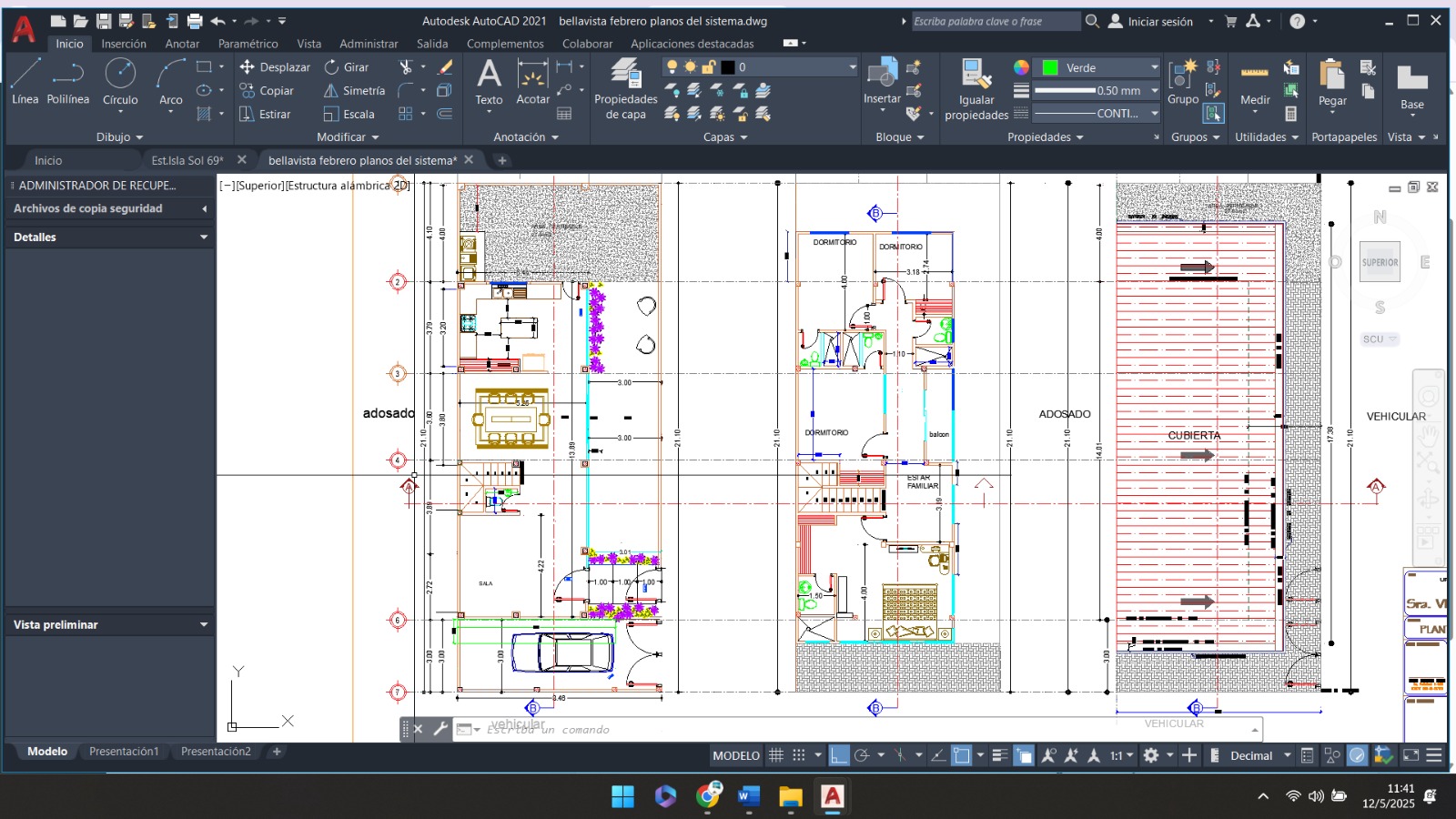
Task: Toggle selection cycling in status bar
Action: pos(1024,755)
